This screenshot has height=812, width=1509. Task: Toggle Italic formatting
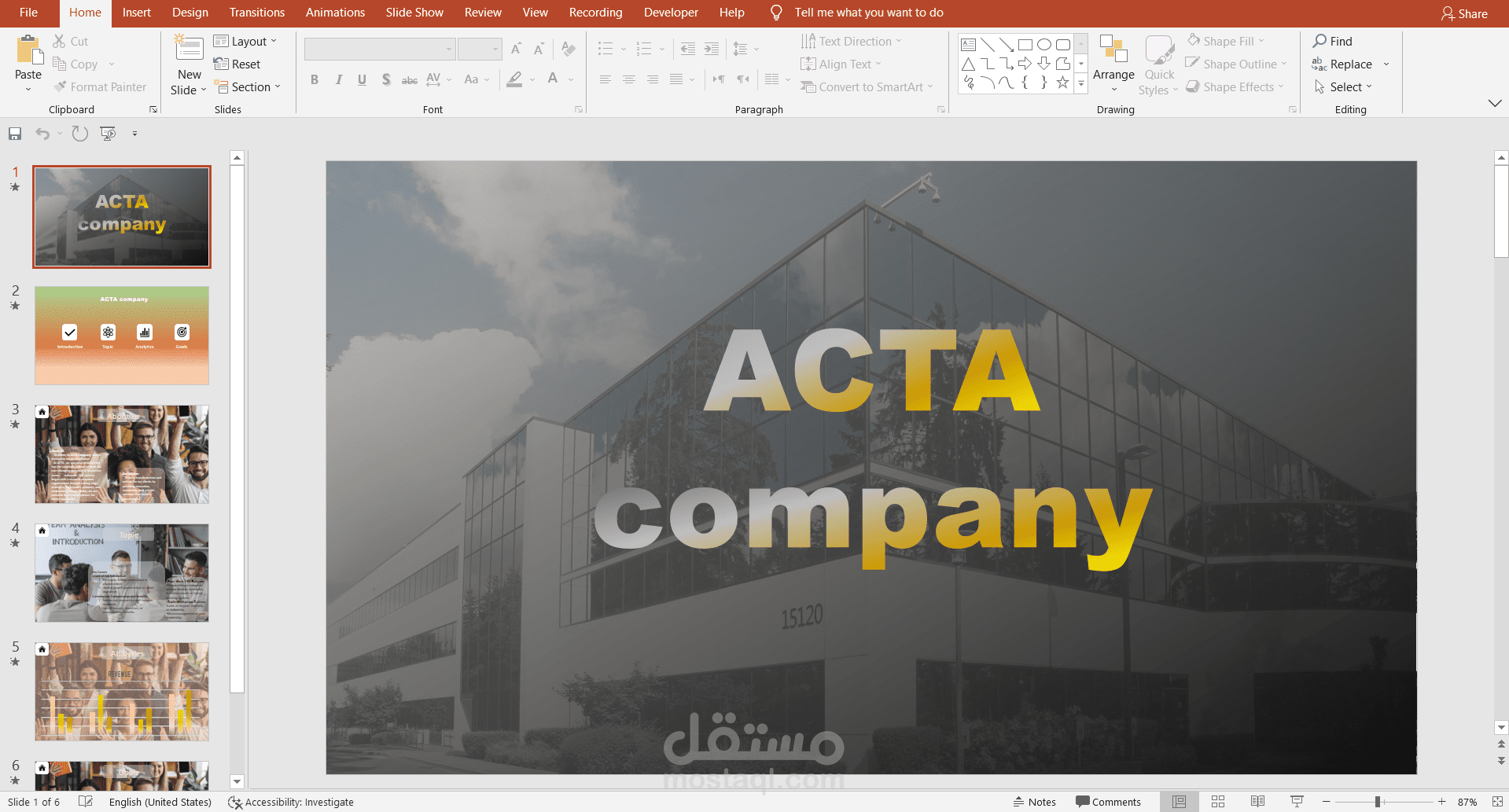(x=338, y=79)
